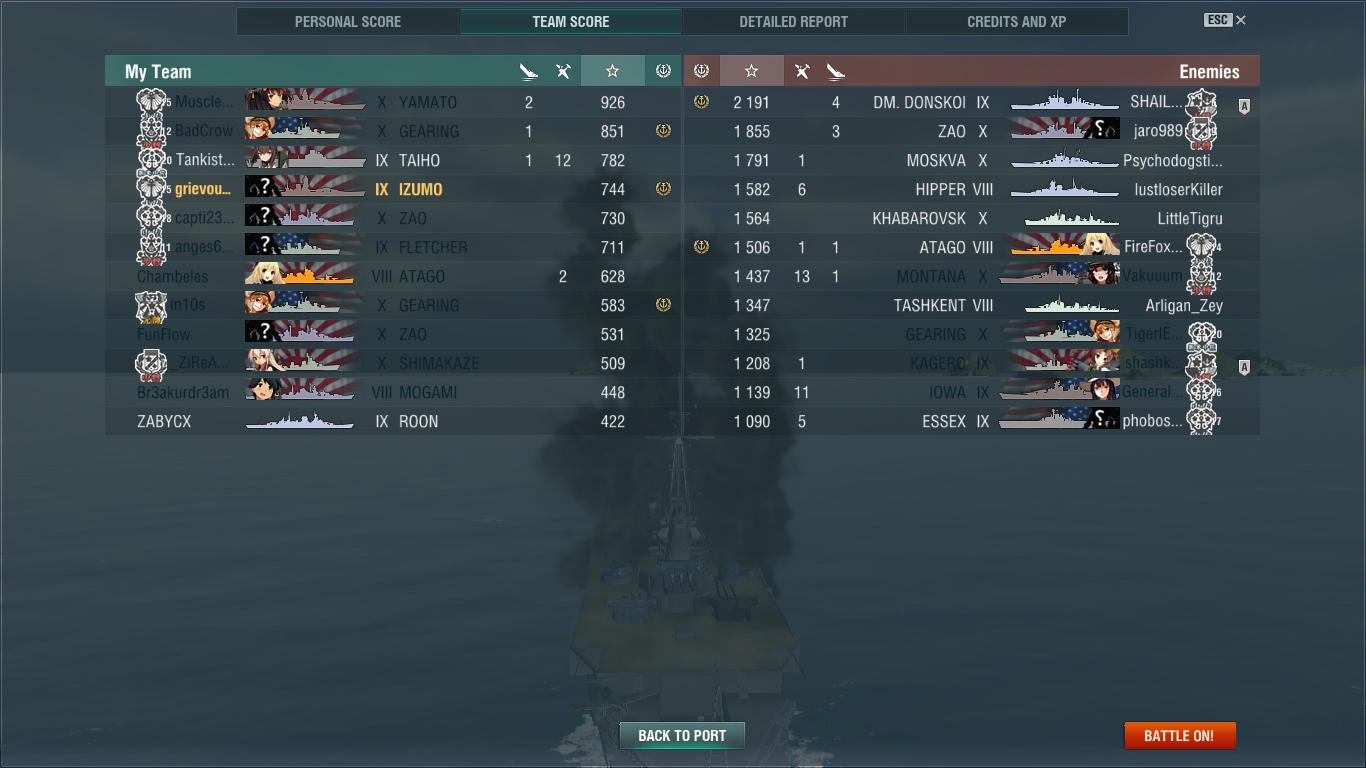Sort My Team by base XP star icon

point(612,71)
